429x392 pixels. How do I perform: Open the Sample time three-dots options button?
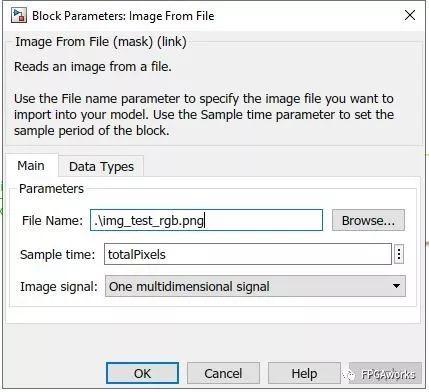click(x=399, y=254)
